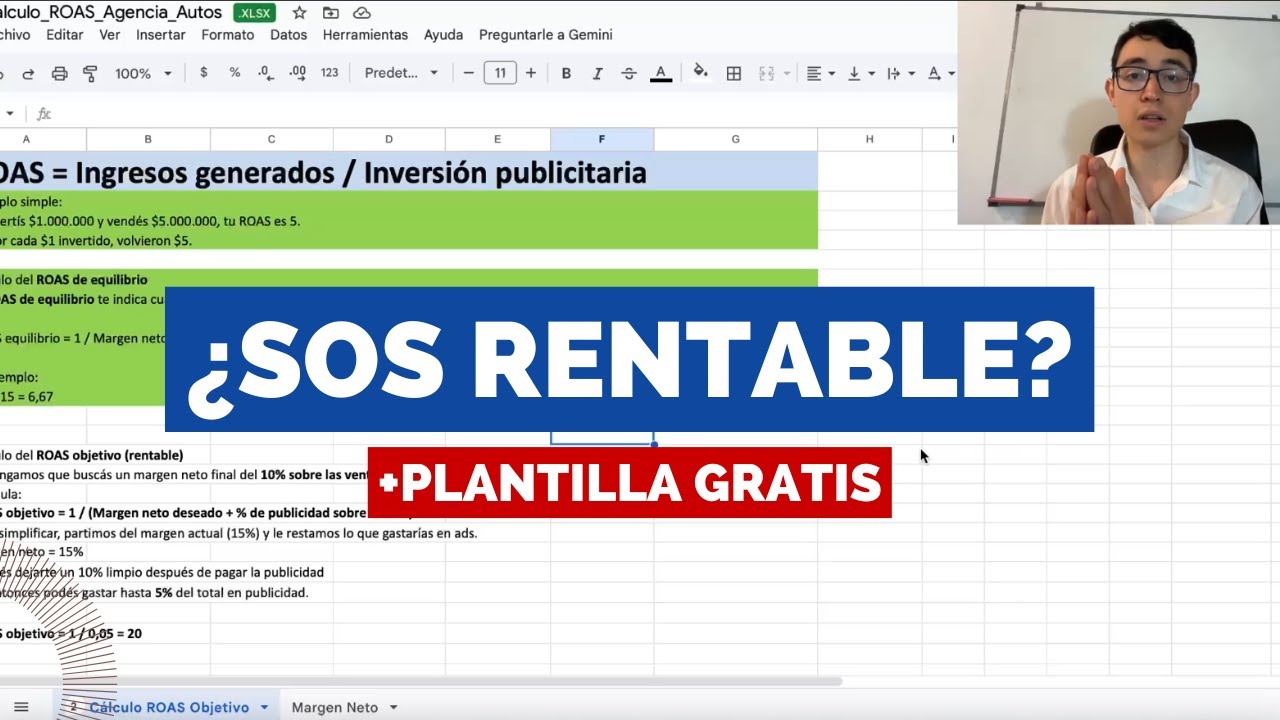Open the Datos menu
The height and width of the screenshot is (720, 1280).
[x=289, y=34]
